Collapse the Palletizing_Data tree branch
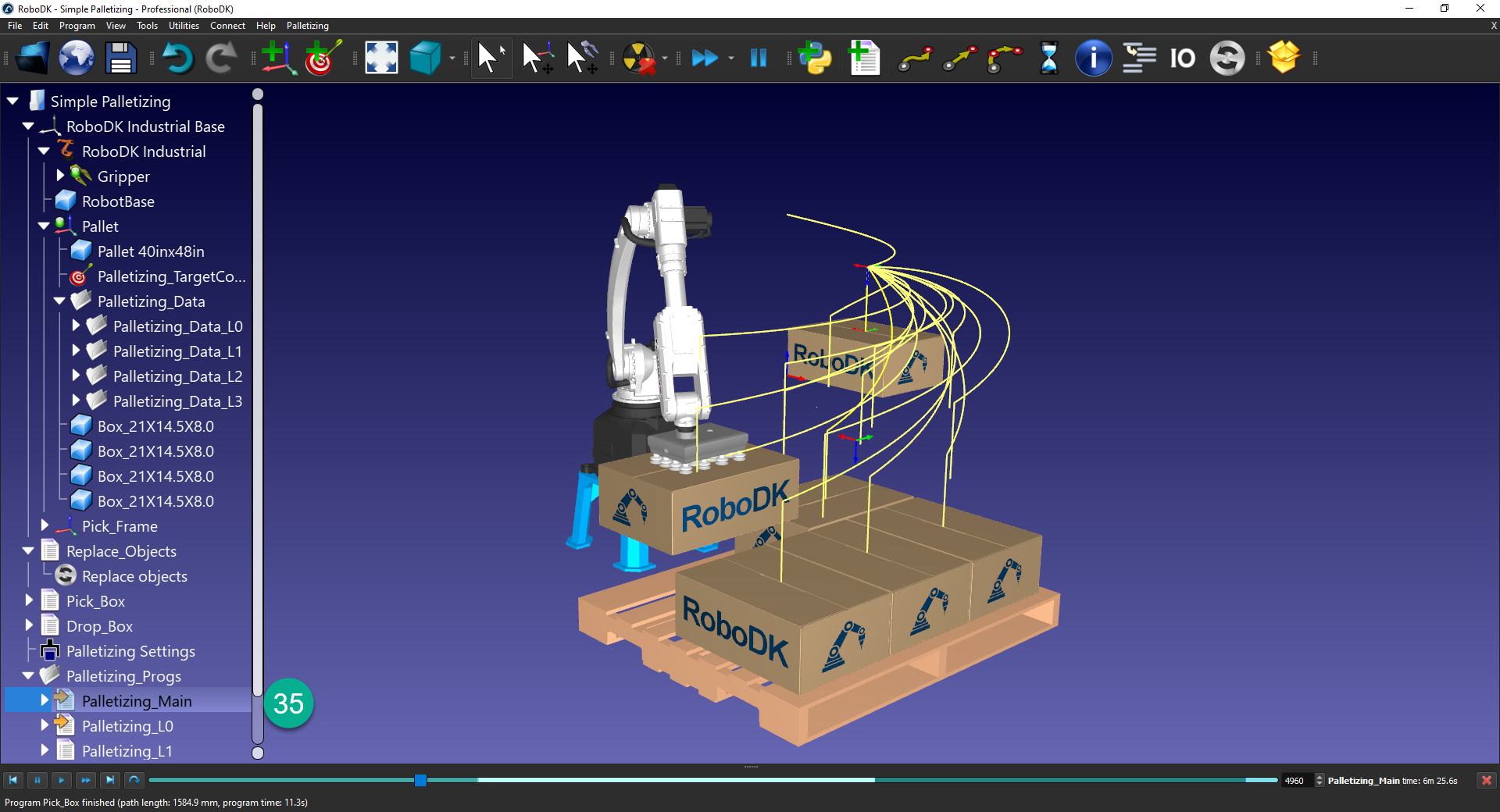The height and width of the screenshot is (812, 1500). (59, 301)
